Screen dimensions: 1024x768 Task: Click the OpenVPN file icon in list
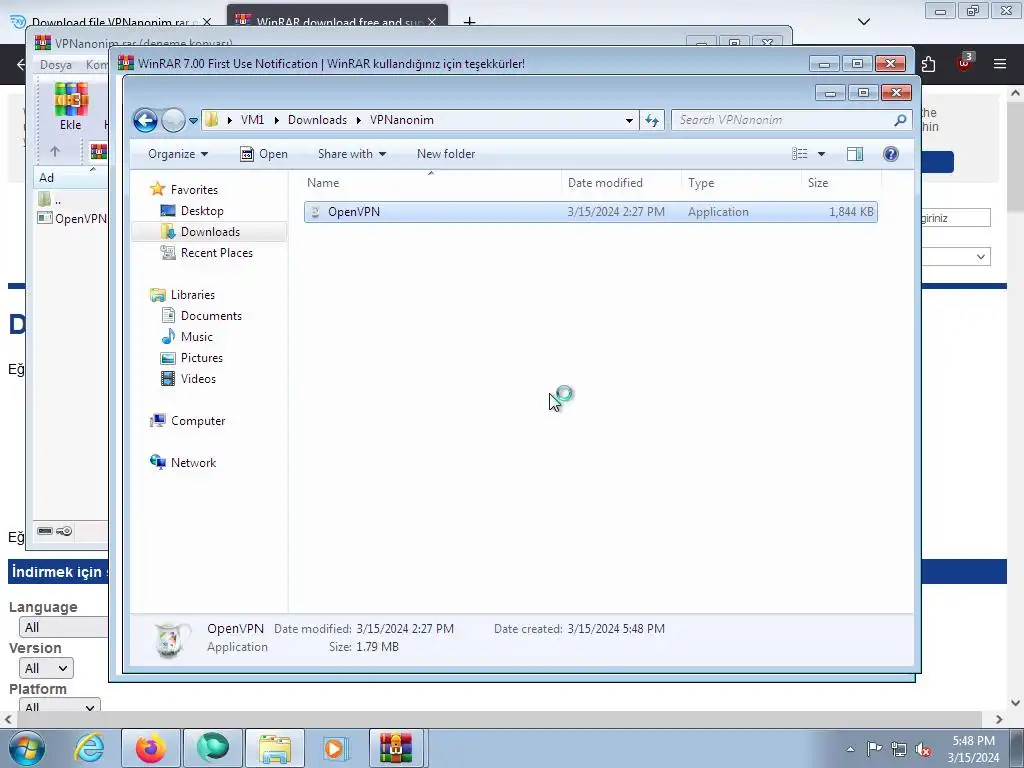(x=315, y=212)
